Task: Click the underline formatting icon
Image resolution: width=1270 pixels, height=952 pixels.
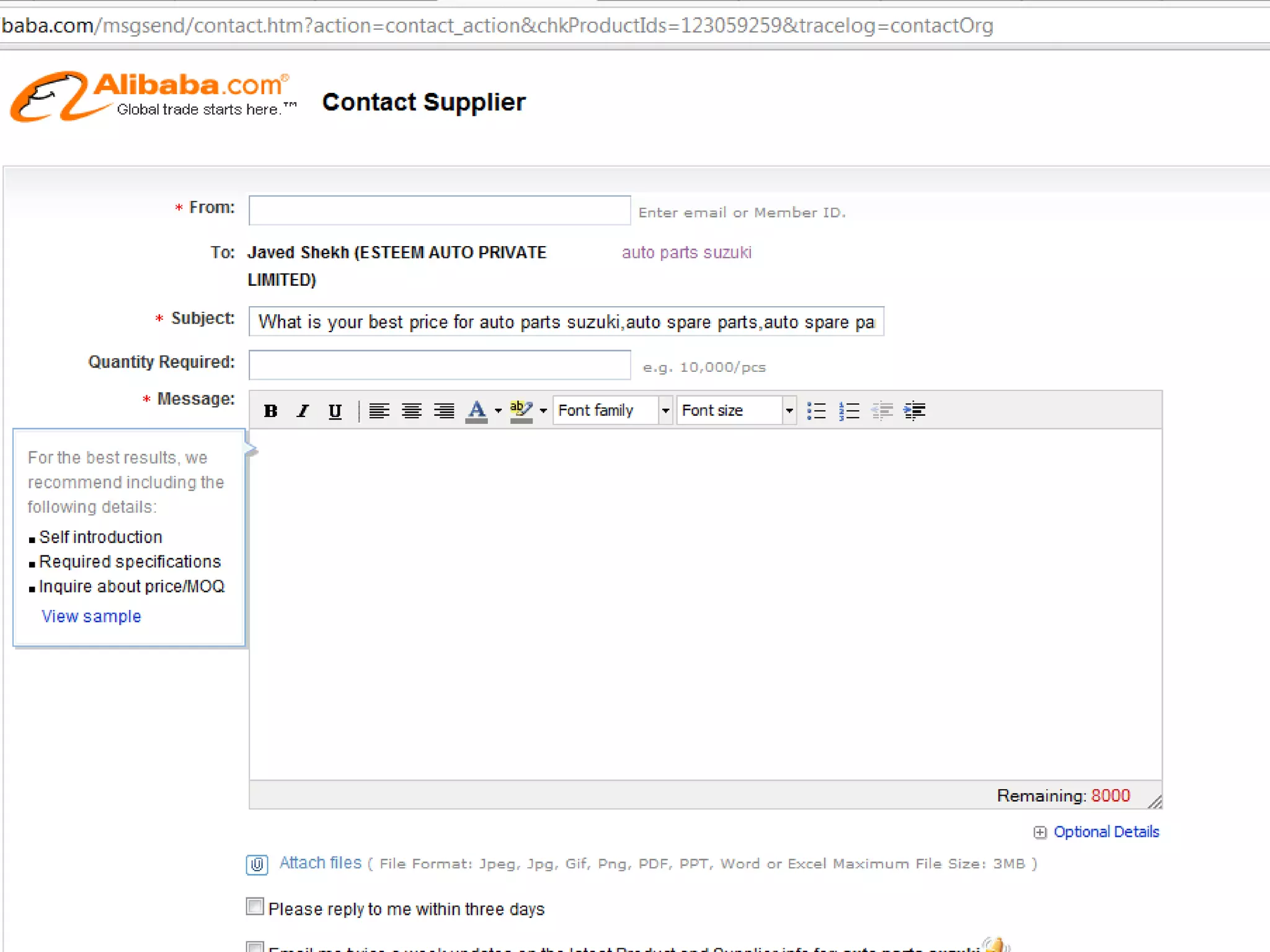Action: coord(335,411)
